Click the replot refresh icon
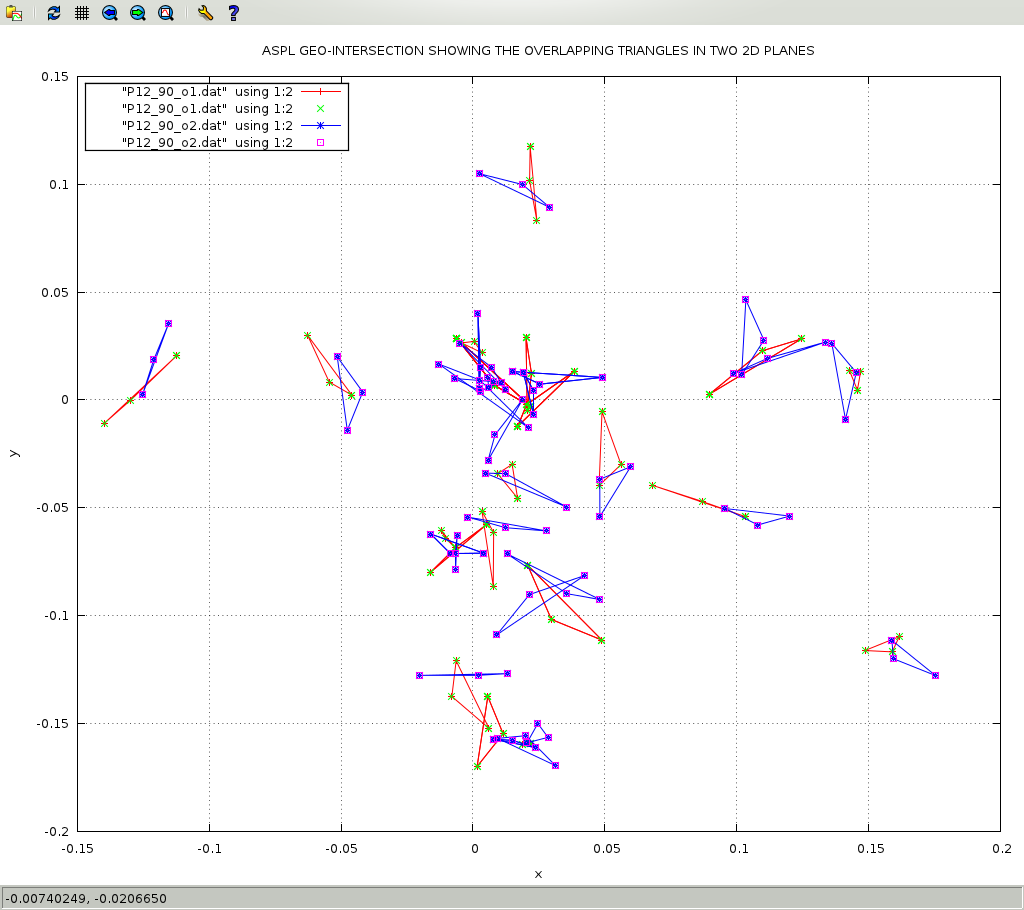This screenshot has width=1024, height=910. pos(54,13)
